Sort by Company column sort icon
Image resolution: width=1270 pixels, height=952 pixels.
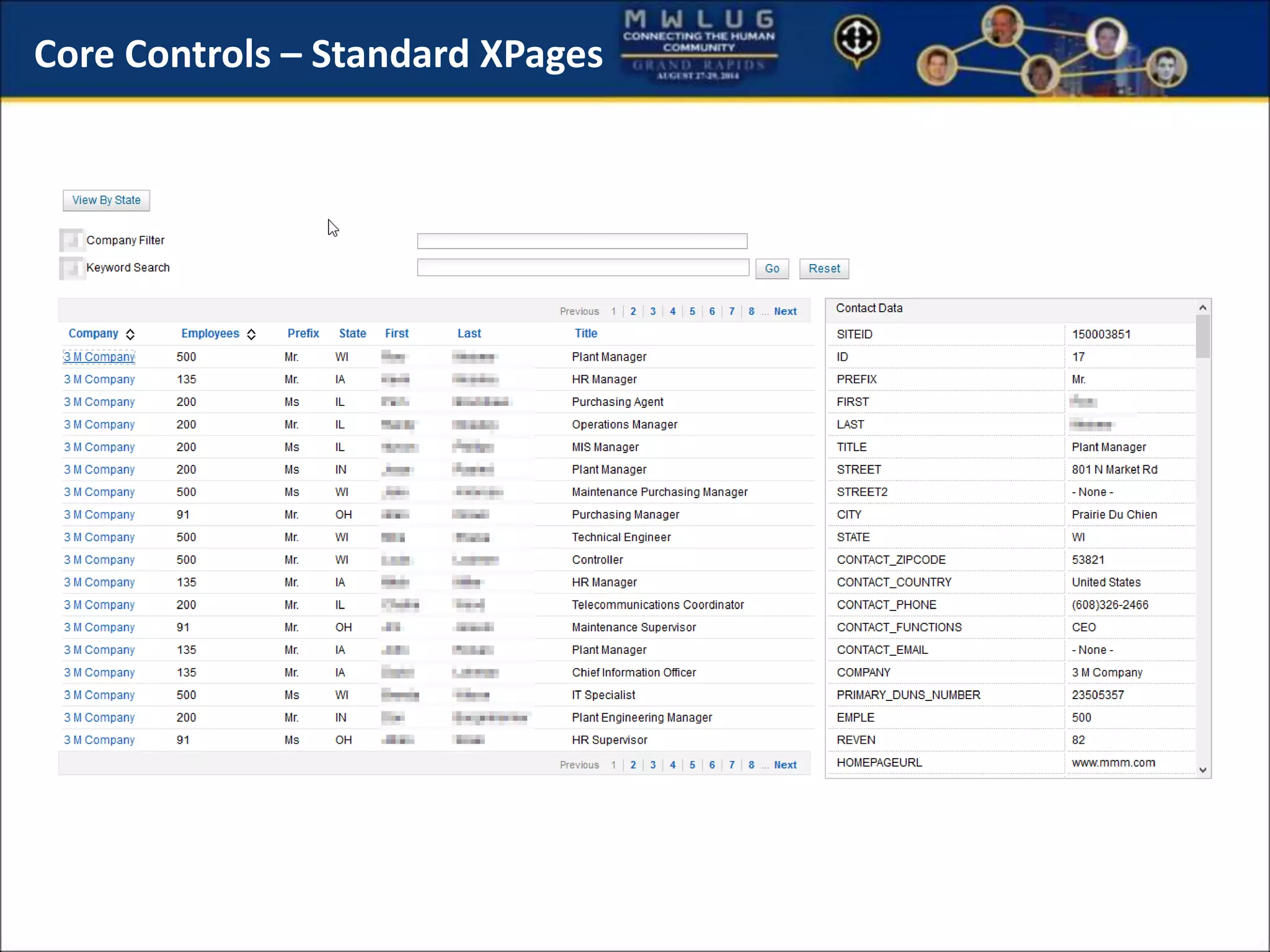click(x=130, y=335)
